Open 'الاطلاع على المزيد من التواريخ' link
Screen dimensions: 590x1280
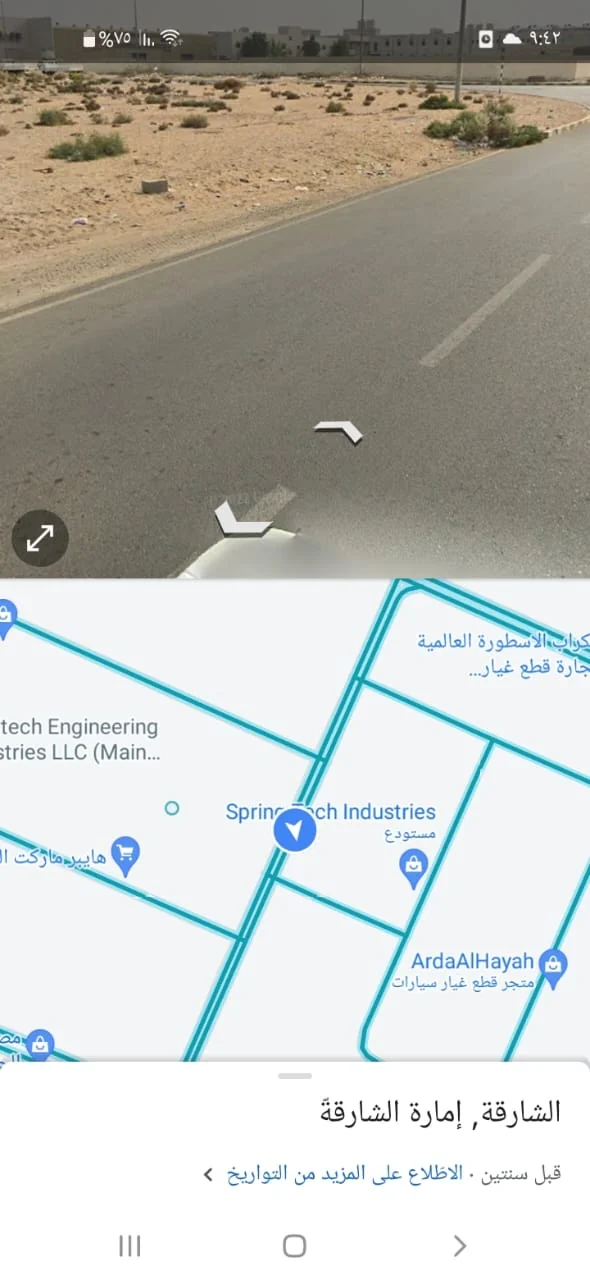tap(345, 1173)
